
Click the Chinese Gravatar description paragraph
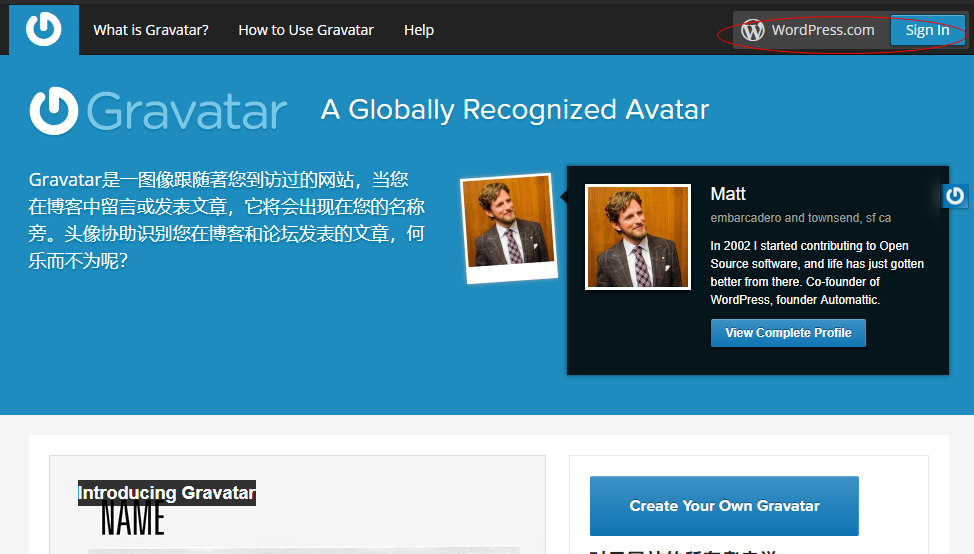point(227,220)
